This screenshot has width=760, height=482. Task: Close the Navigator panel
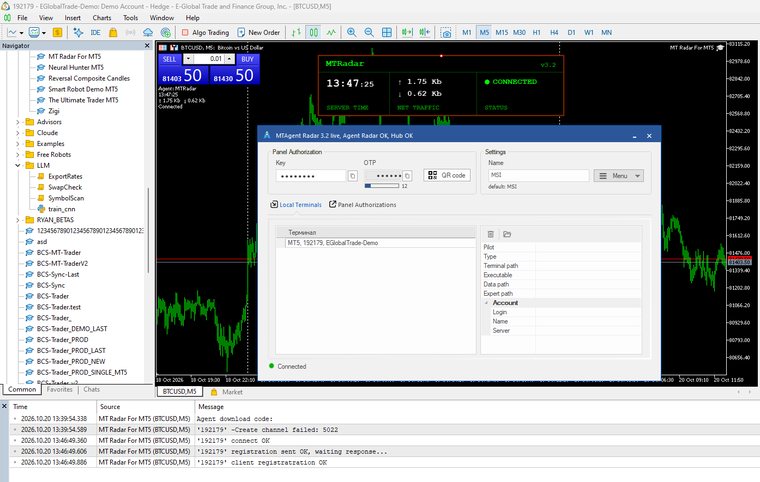(147, 46)
